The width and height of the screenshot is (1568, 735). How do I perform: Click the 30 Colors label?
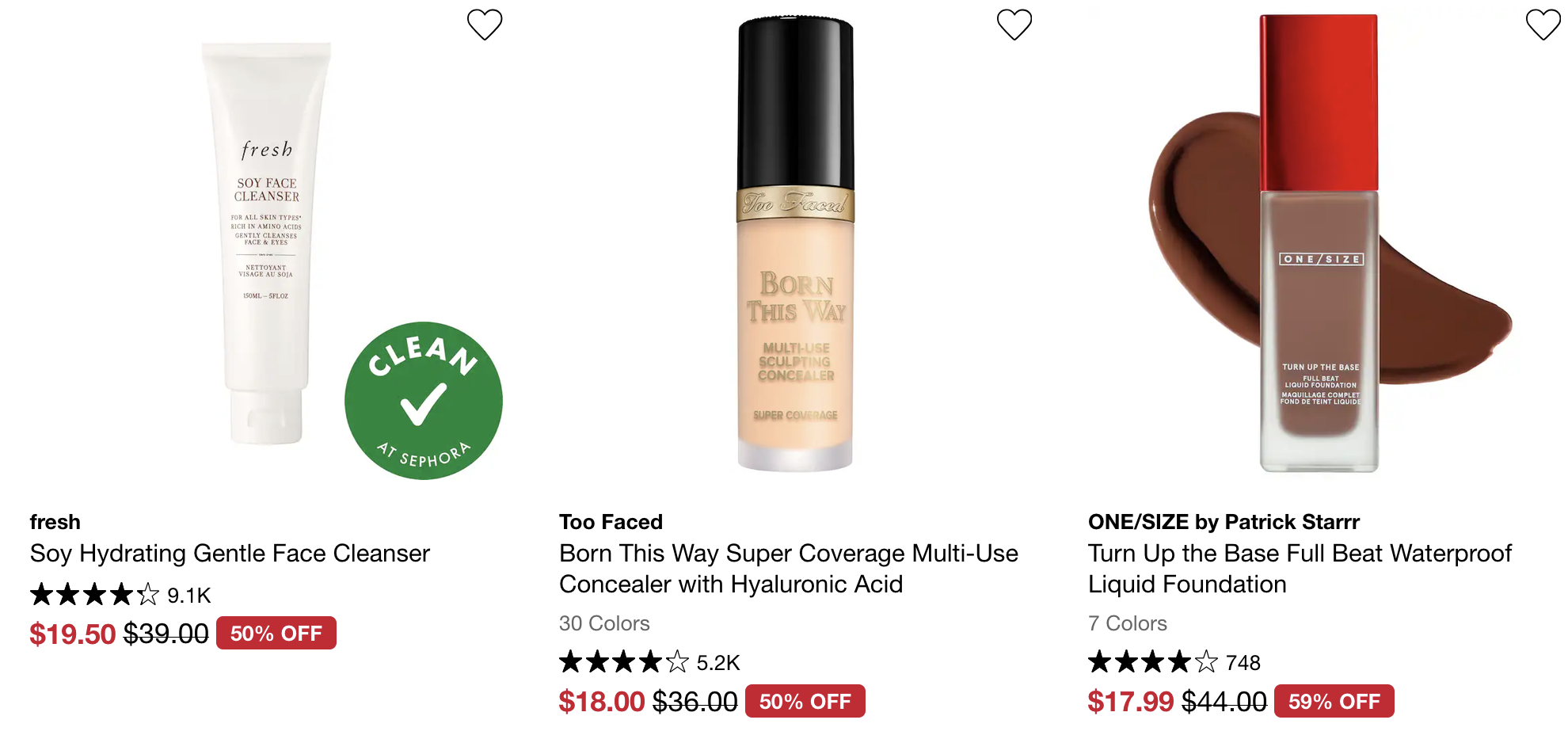coord(604,623)
